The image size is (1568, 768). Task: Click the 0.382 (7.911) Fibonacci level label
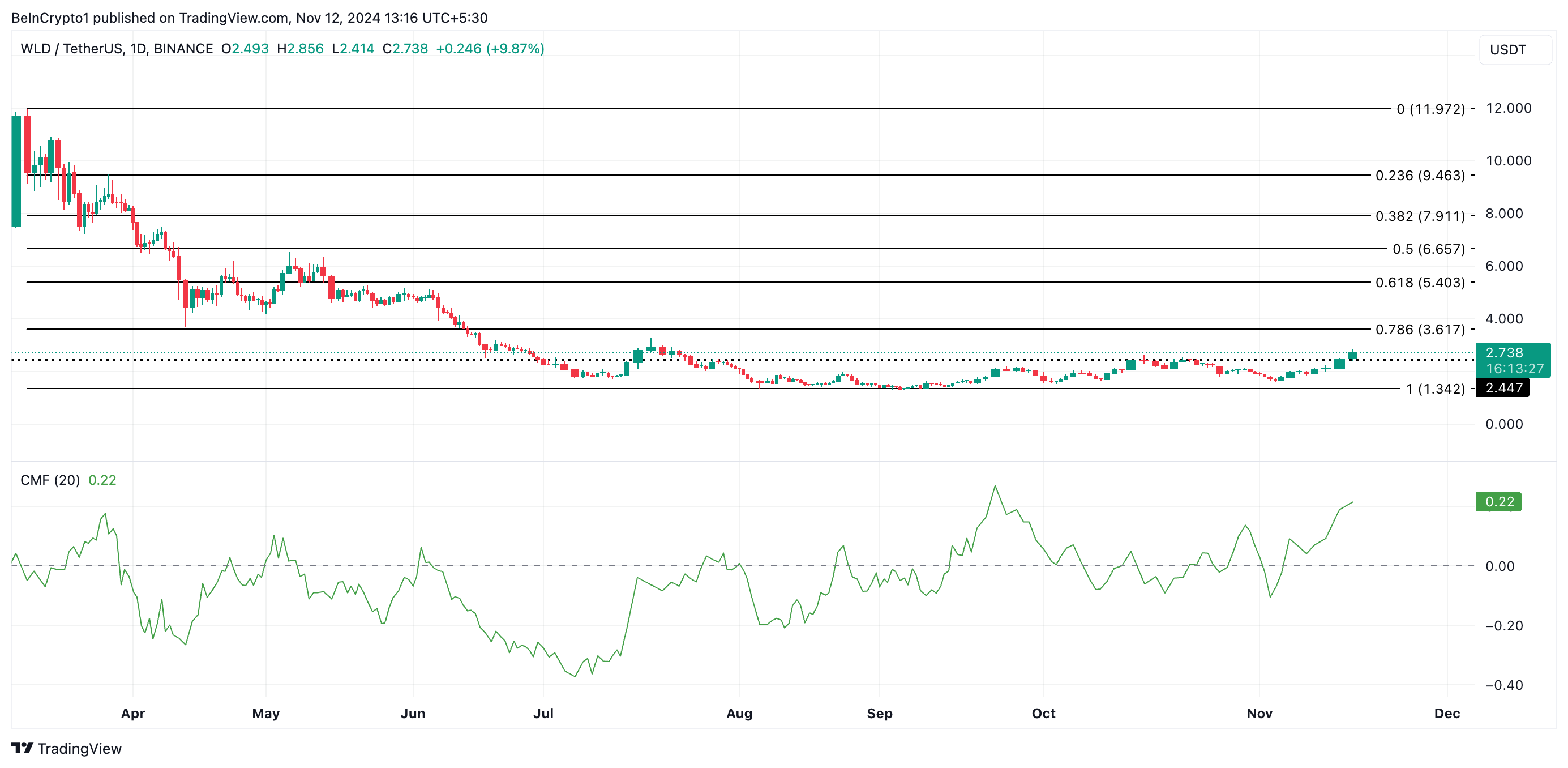pyautogui.click(x=1420, y=216)
